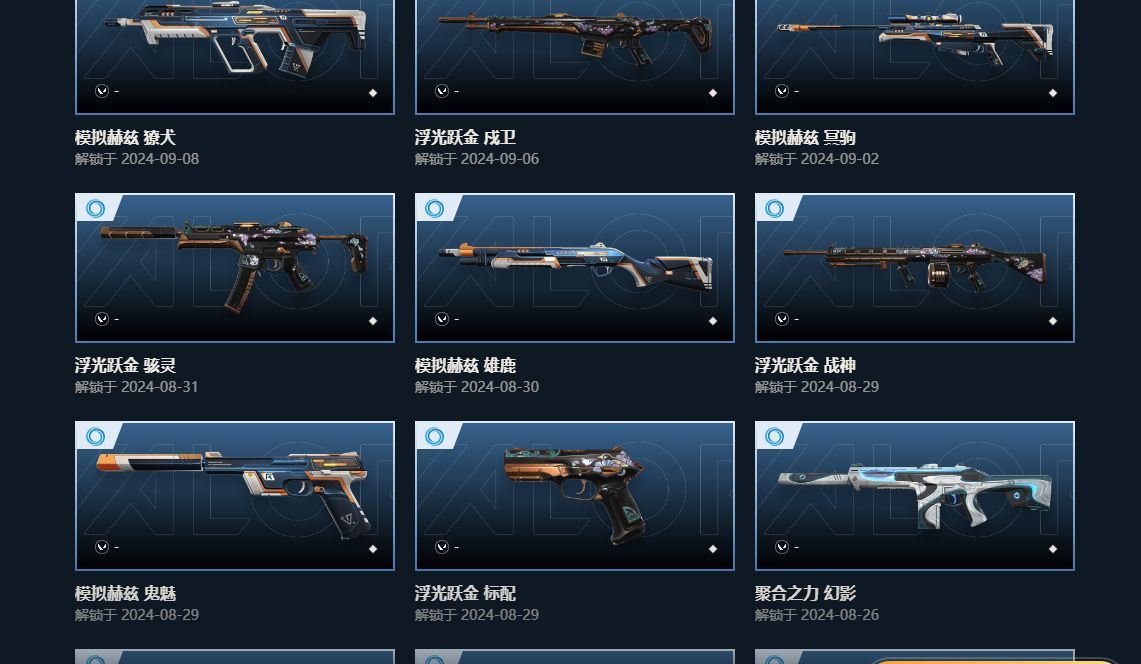This screenshot has width=1141, height=664.
Task: Click the blue ring badge on 浮光跃金 标配 card
Action: coord(434,436)
